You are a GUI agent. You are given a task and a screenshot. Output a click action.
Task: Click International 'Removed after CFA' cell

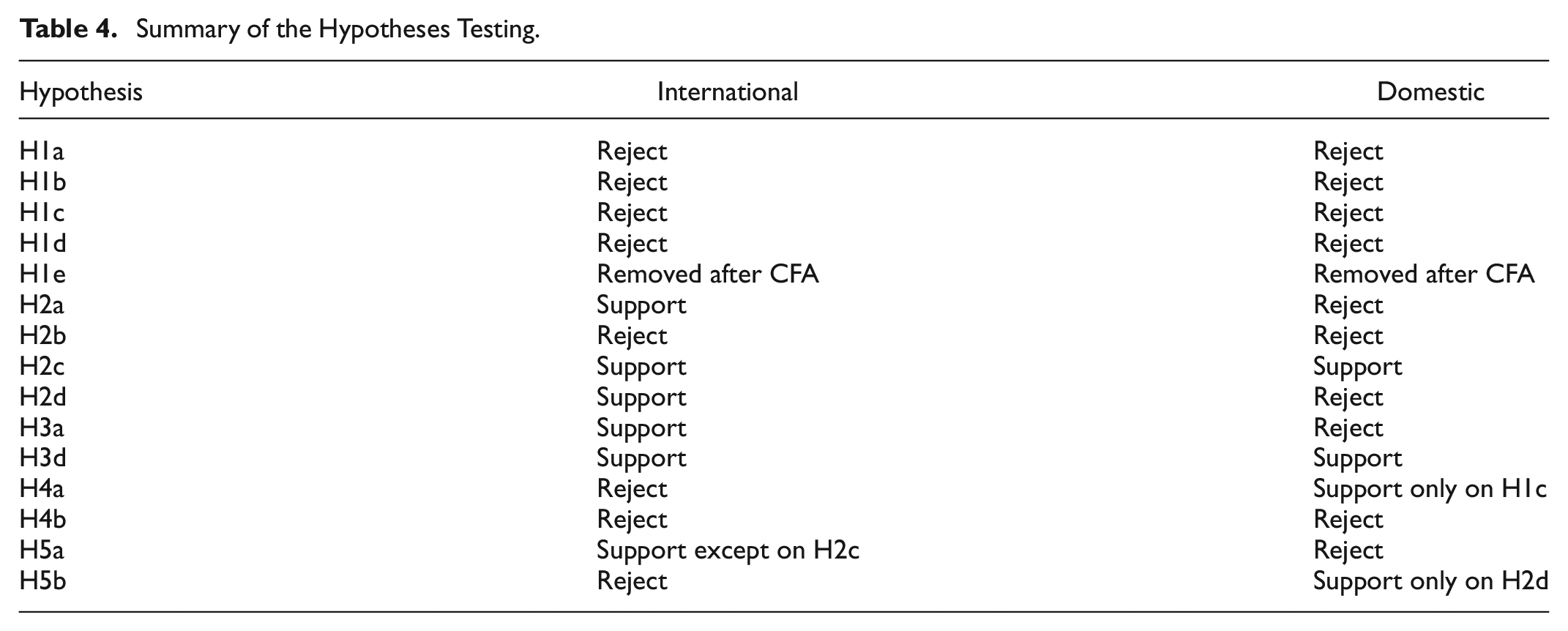pos(708,274)
